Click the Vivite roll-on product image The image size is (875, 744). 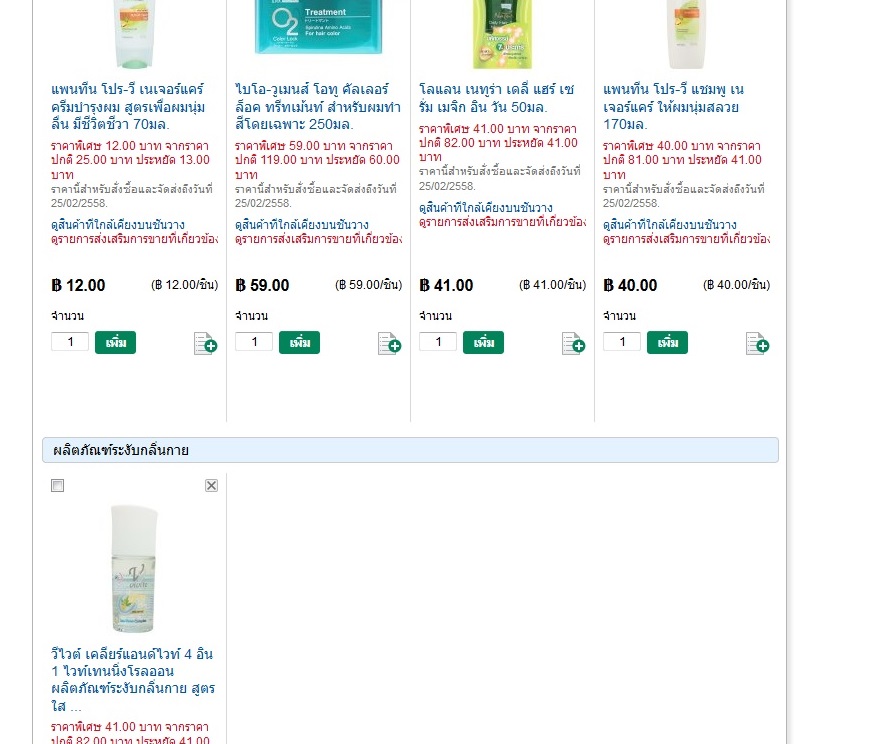click(134, 569)
